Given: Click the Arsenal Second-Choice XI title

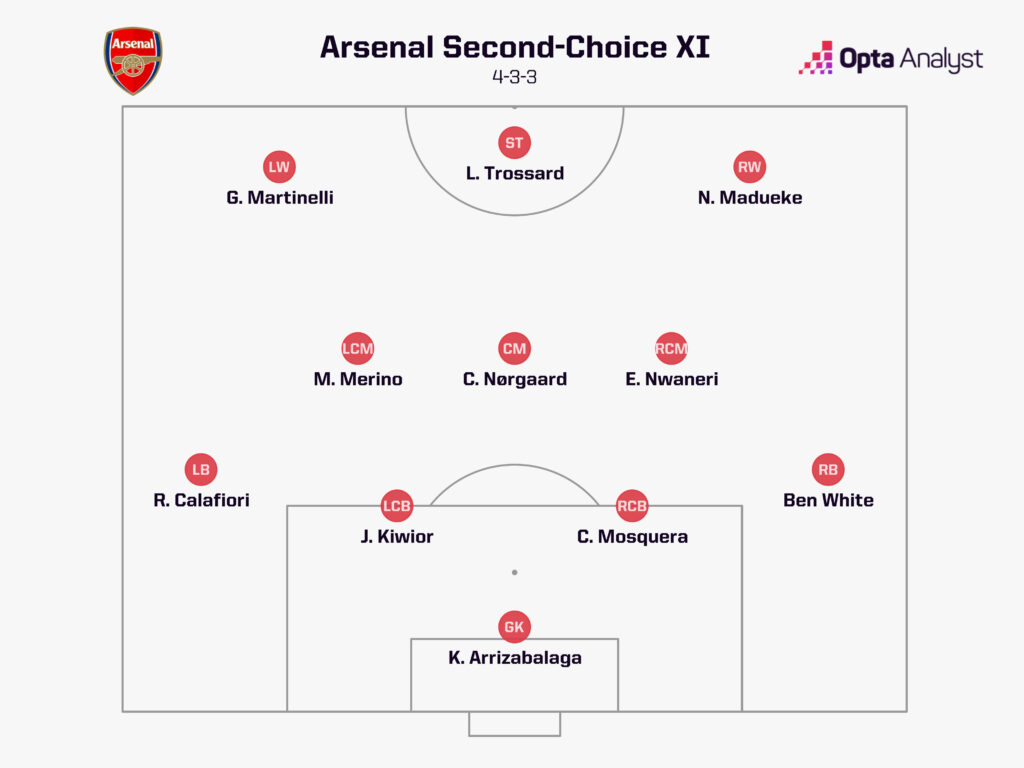Looking at the screenshot, I should pos(514,47).
